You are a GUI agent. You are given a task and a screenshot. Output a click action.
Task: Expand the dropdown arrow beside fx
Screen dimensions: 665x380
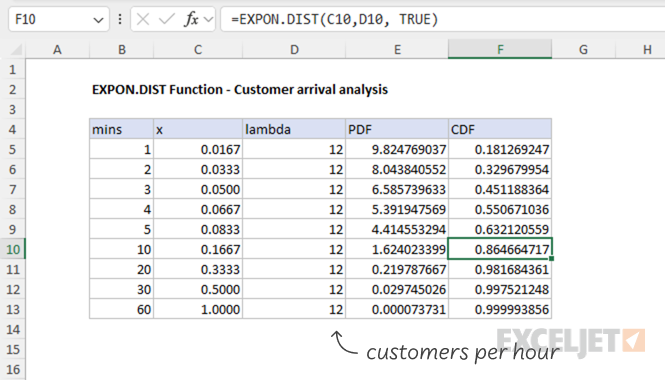coord(208,20)
